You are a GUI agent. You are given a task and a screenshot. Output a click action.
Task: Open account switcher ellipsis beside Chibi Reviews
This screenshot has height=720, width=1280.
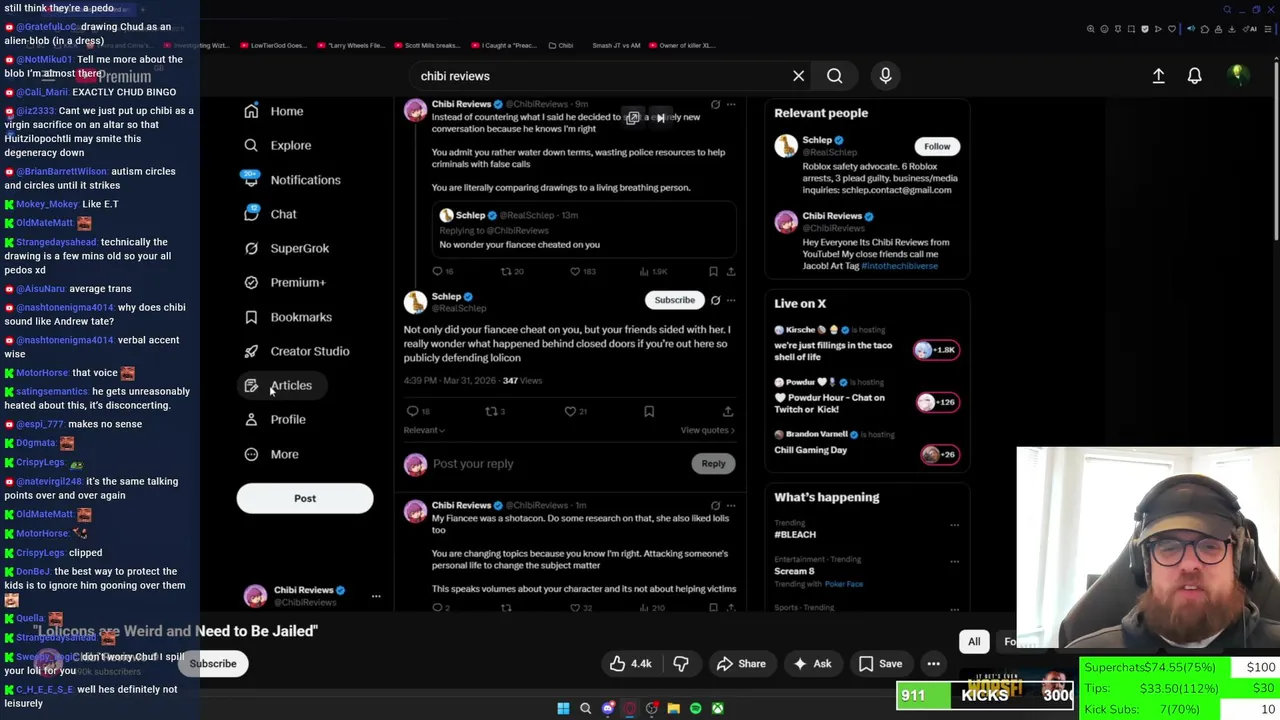click(x=376, y=596)
